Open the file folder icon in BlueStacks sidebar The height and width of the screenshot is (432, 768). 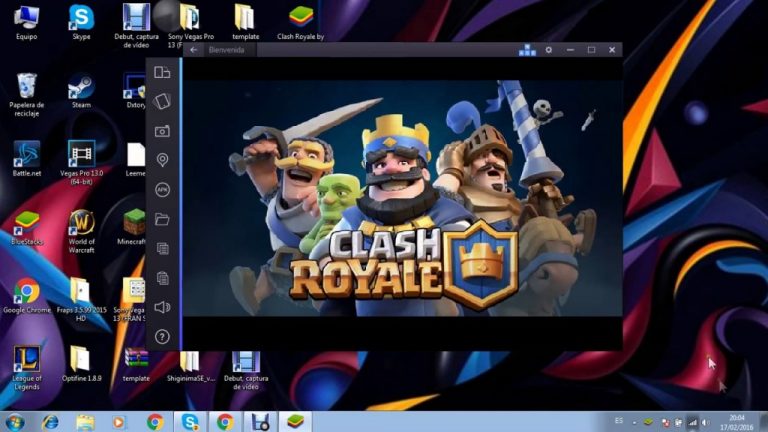click(162, 219)
